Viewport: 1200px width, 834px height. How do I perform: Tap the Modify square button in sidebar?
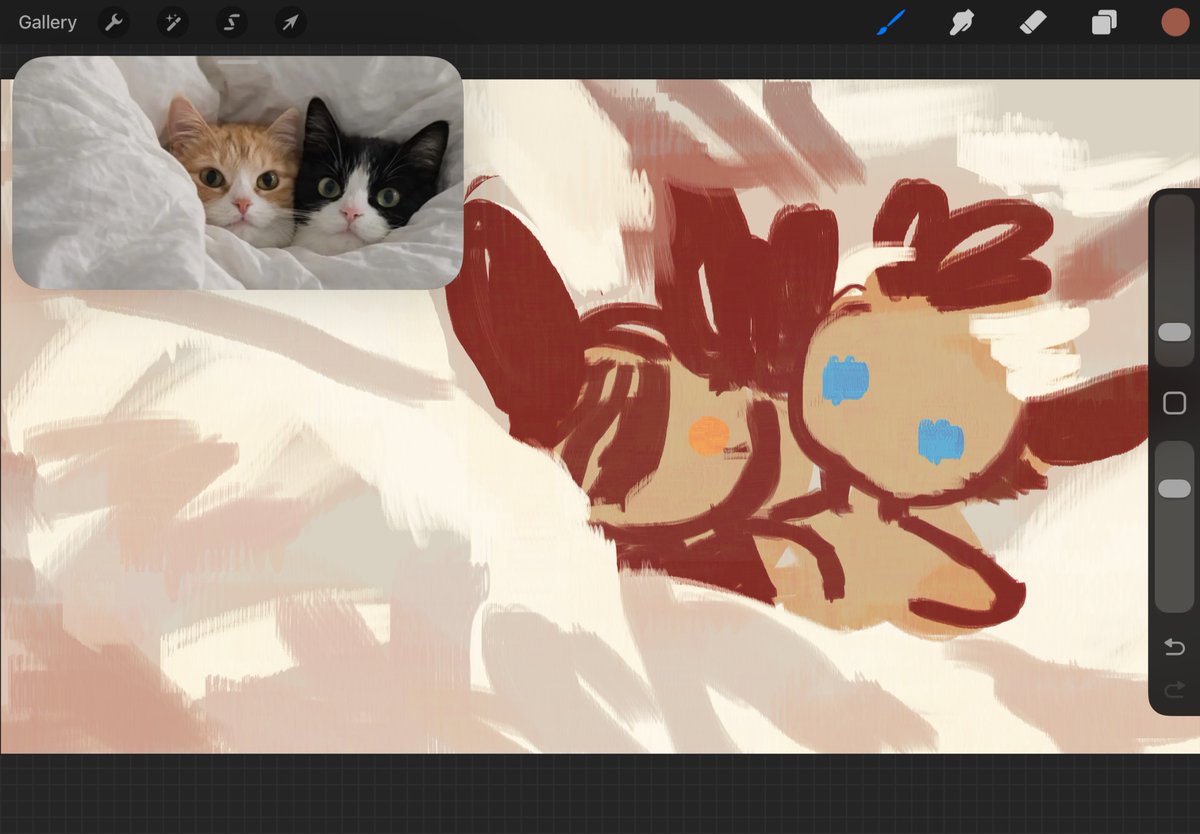coord(1174,403)
